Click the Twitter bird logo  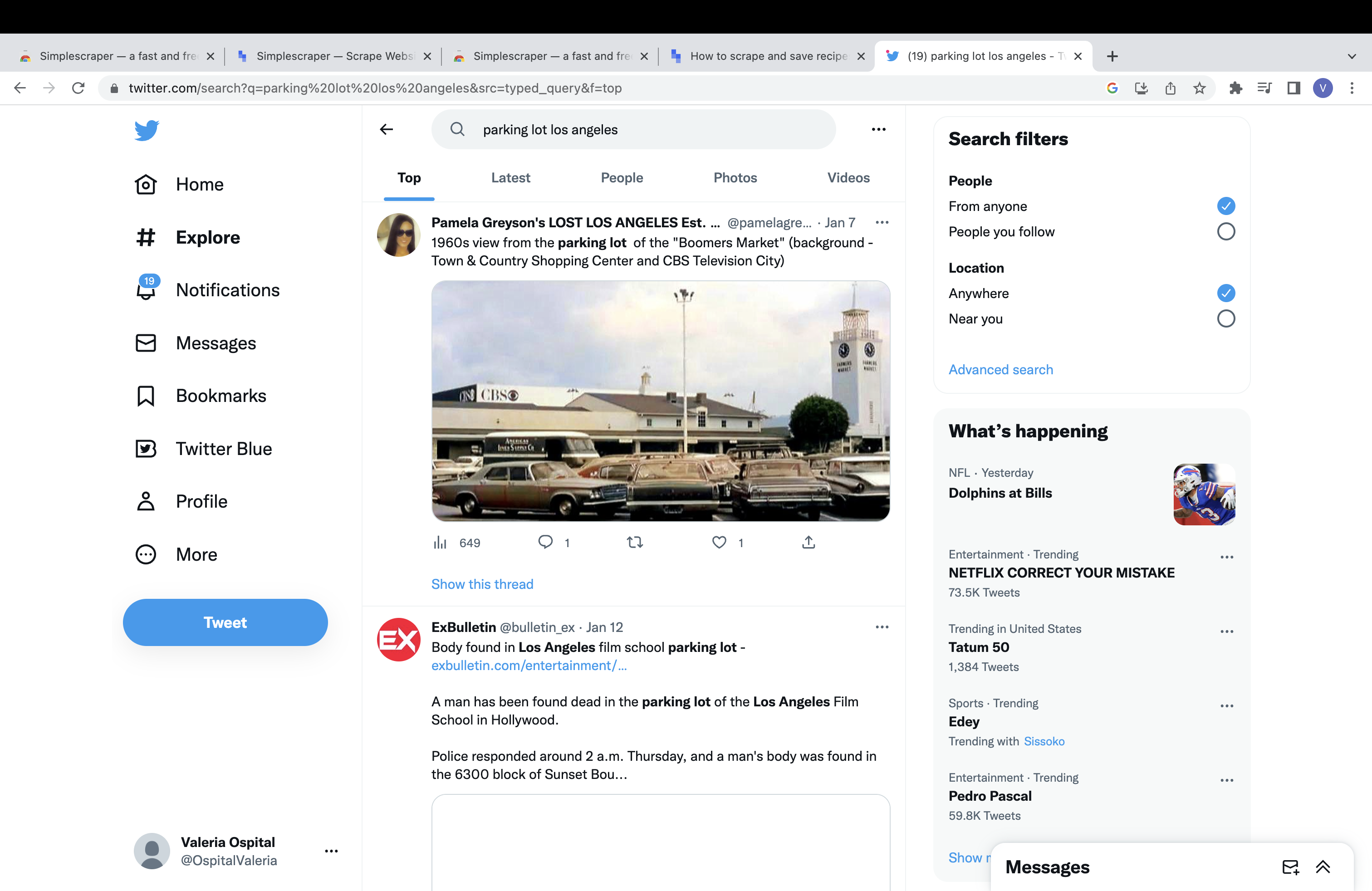[x=147, y=130]
